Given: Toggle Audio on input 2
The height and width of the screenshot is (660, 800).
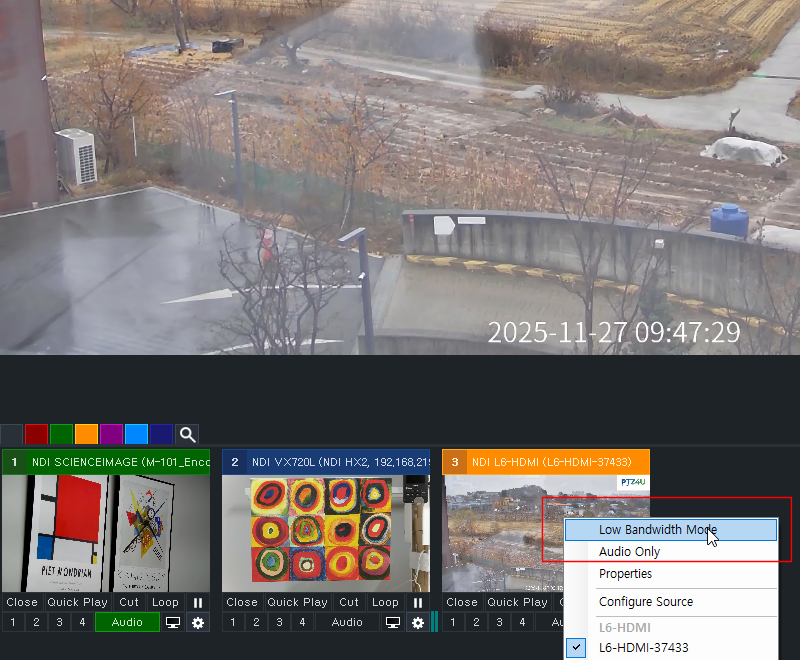Looking at the screenshot, I should tap(347, 623).
